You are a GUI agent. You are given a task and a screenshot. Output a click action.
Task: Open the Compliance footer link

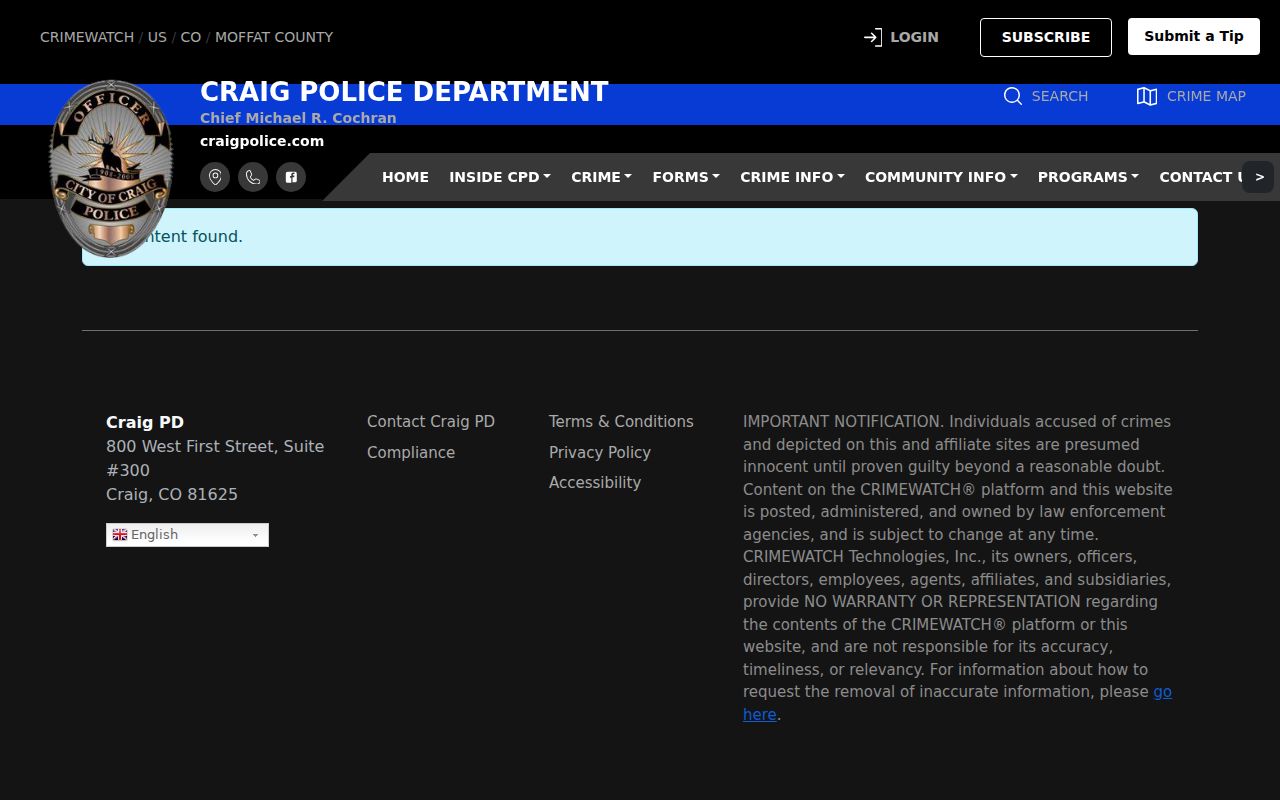411,452
